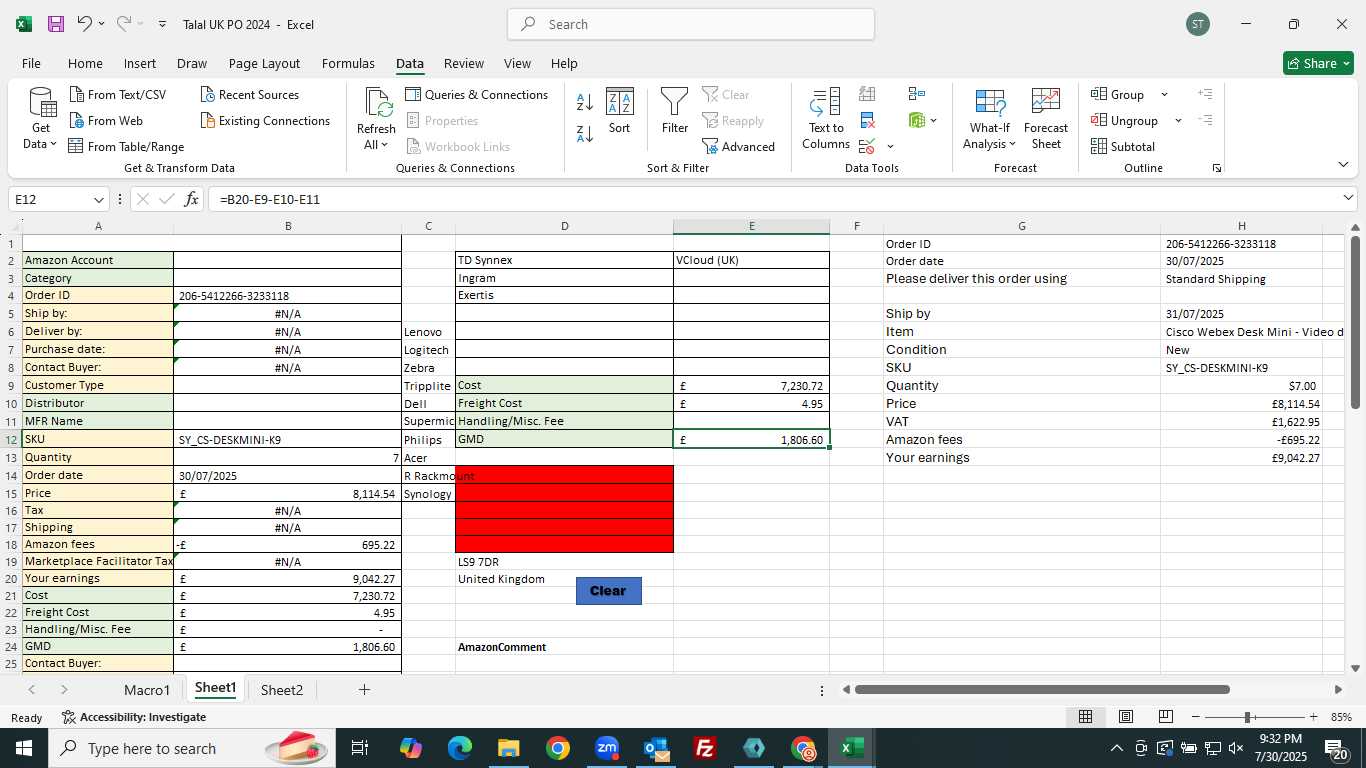Click the blue Clear button in sheet
Viewport: 1366px width, 768px height.
point(608,591)
